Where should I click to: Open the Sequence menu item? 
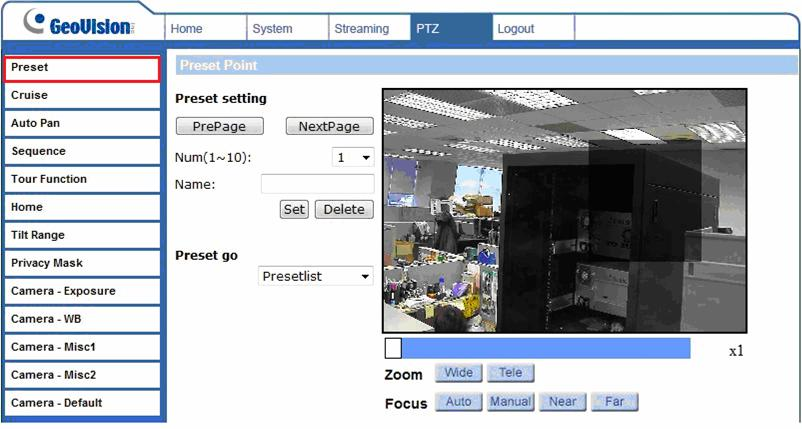coord(82,152)
